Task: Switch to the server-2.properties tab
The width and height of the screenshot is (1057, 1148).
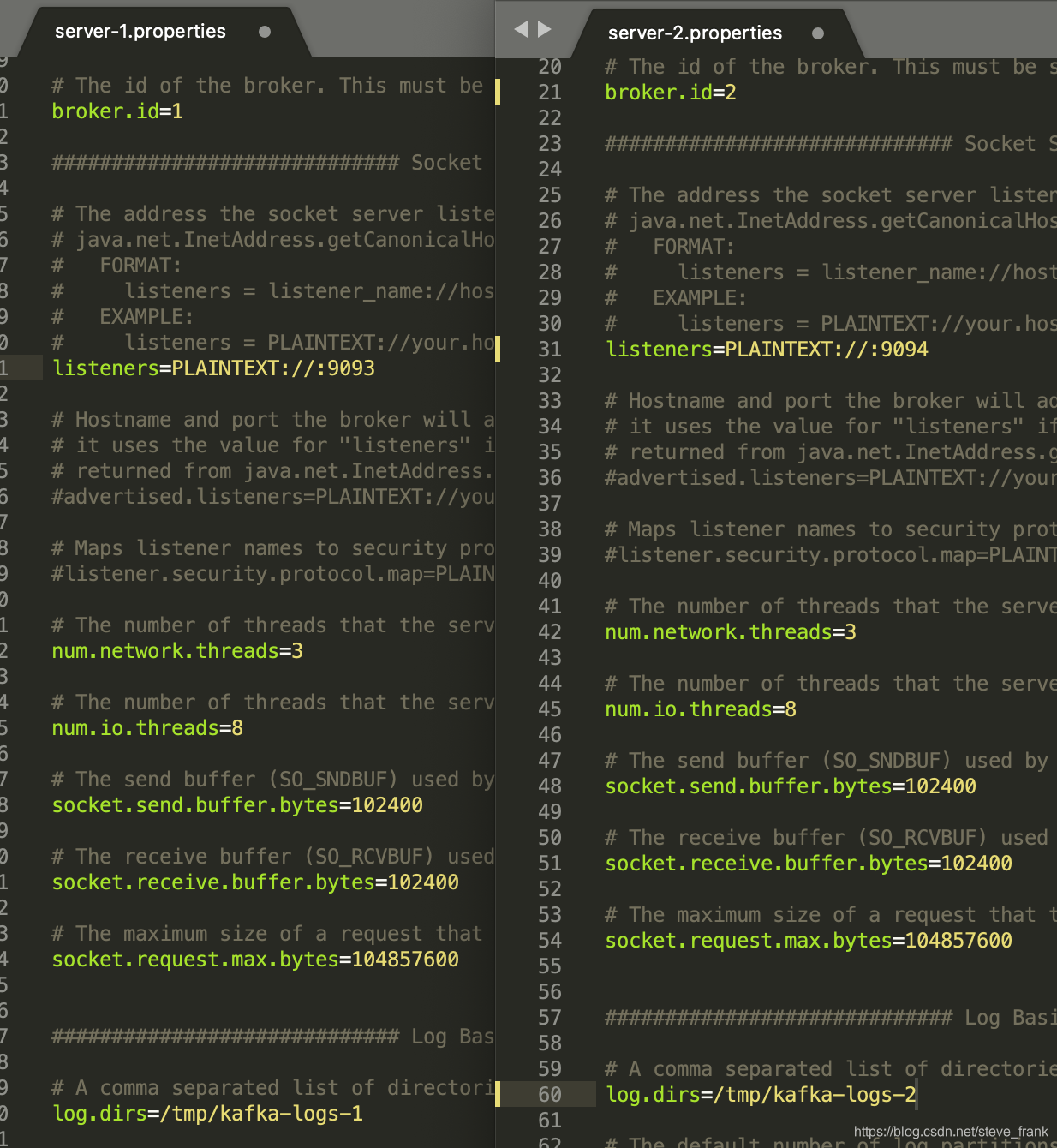Action: tap(695, 33)
